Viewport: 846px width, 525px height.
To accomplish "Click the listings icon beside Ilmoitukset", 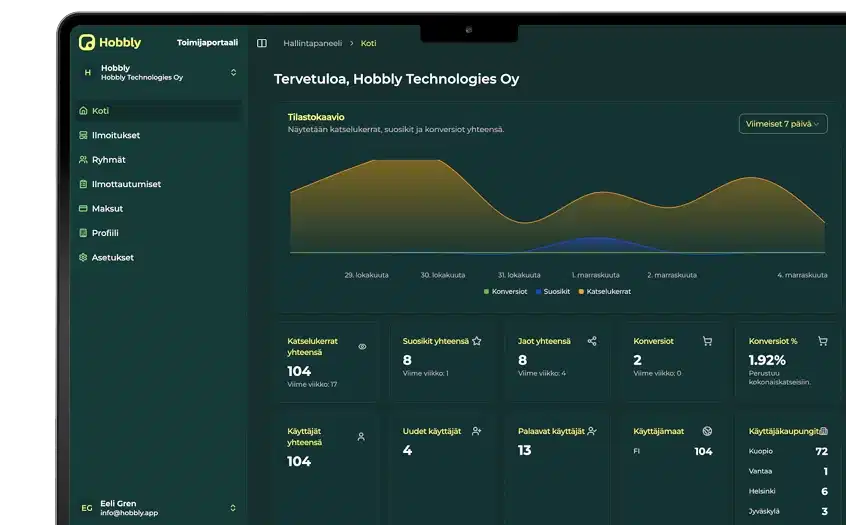I will point(83,135).
